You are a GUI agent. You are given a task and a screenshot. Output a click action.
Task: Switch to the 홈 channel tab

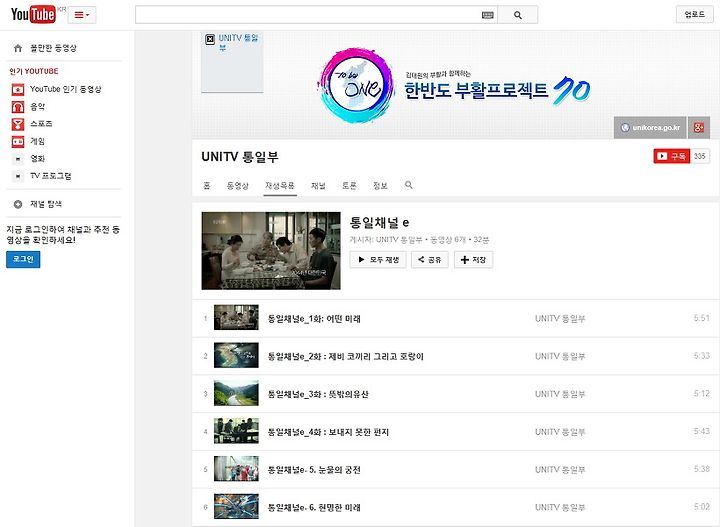[207, 185]
